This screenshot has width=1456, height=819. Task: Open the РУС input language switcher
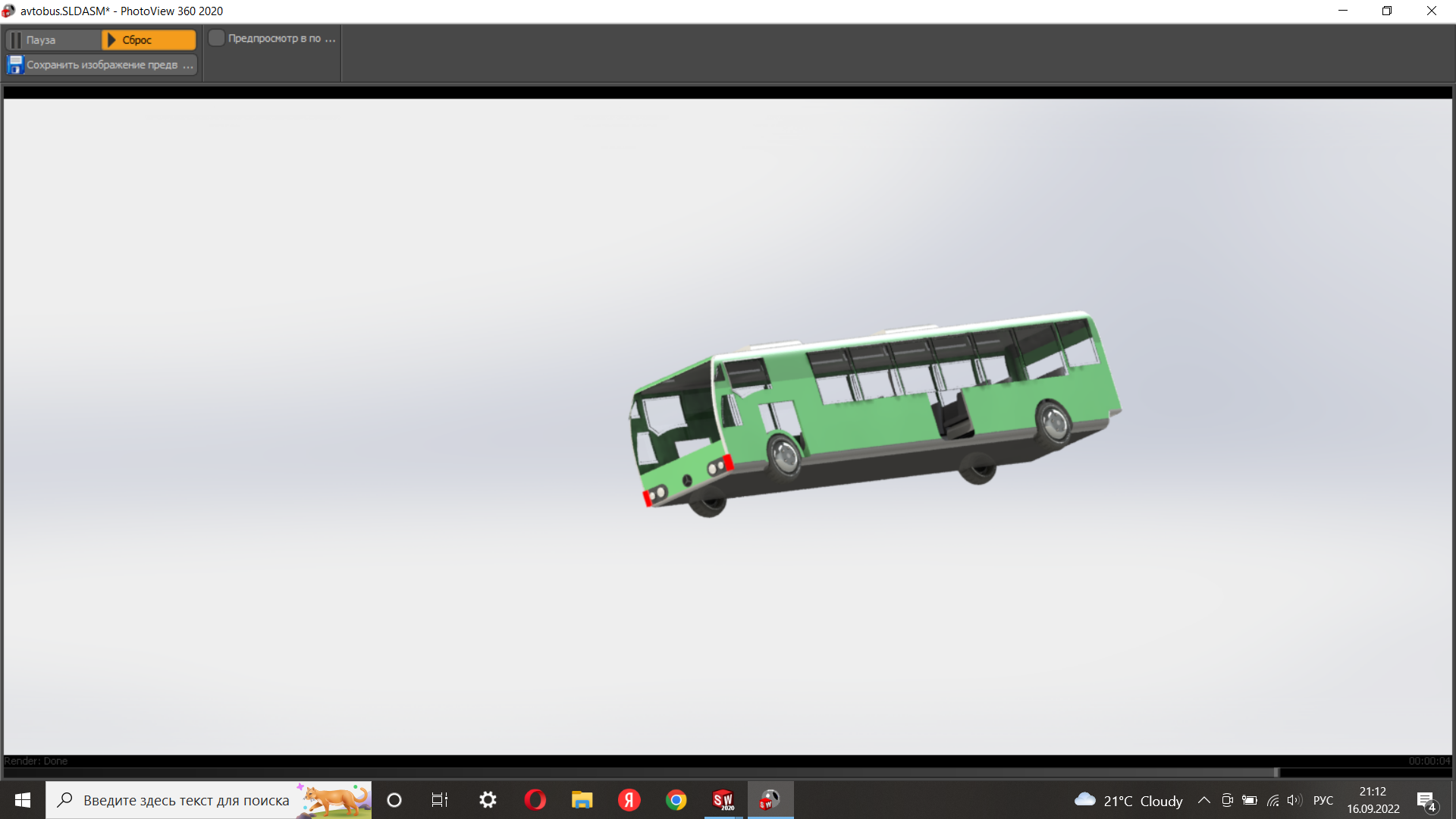(1323, 800)
